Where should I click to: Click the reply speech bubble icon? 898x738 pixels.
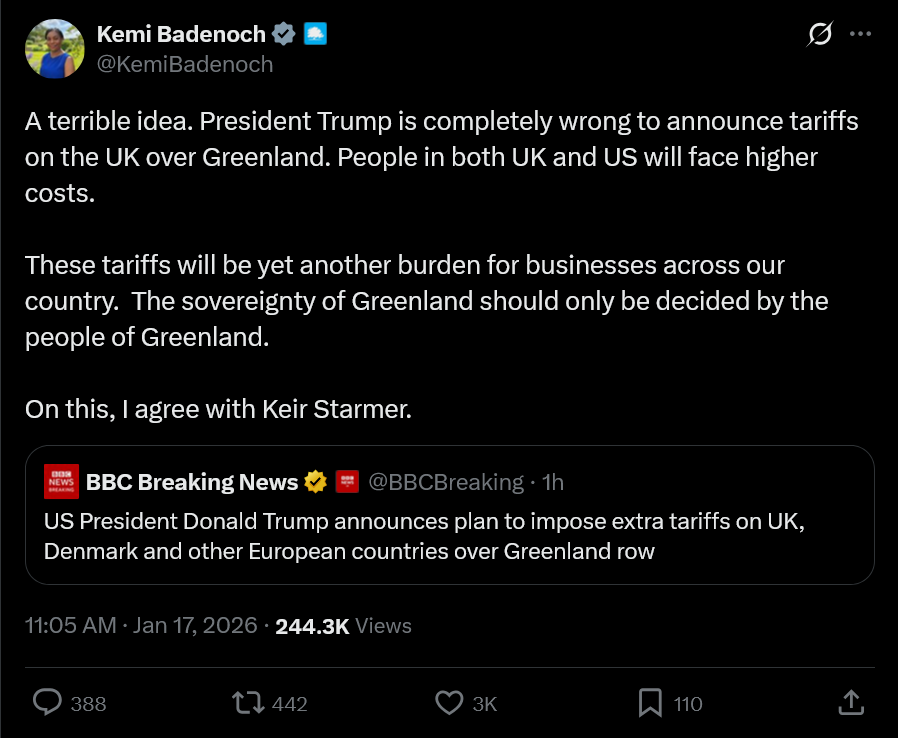[48, 703]
